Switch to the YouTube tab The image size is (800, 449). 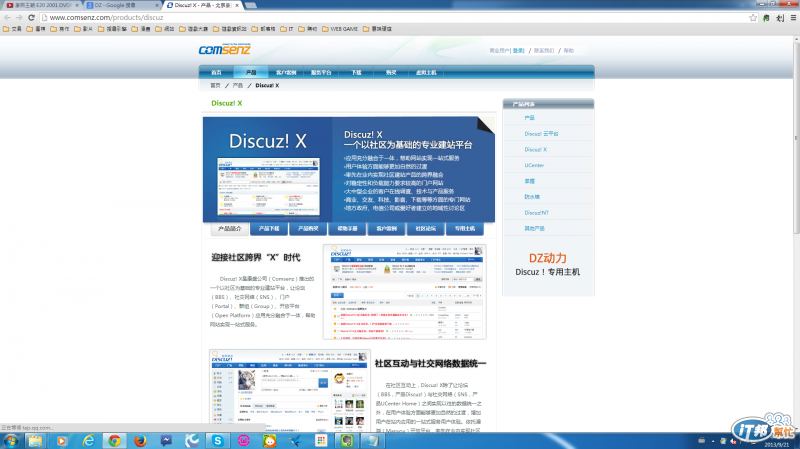coord(40,5)
